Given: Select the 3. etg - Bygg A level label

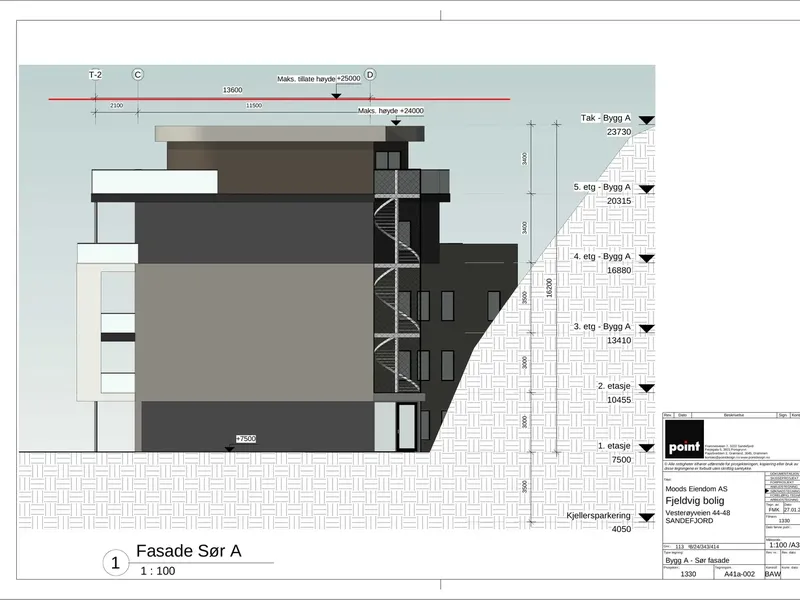Looking at the screenshot, I should tap(602, 327).
